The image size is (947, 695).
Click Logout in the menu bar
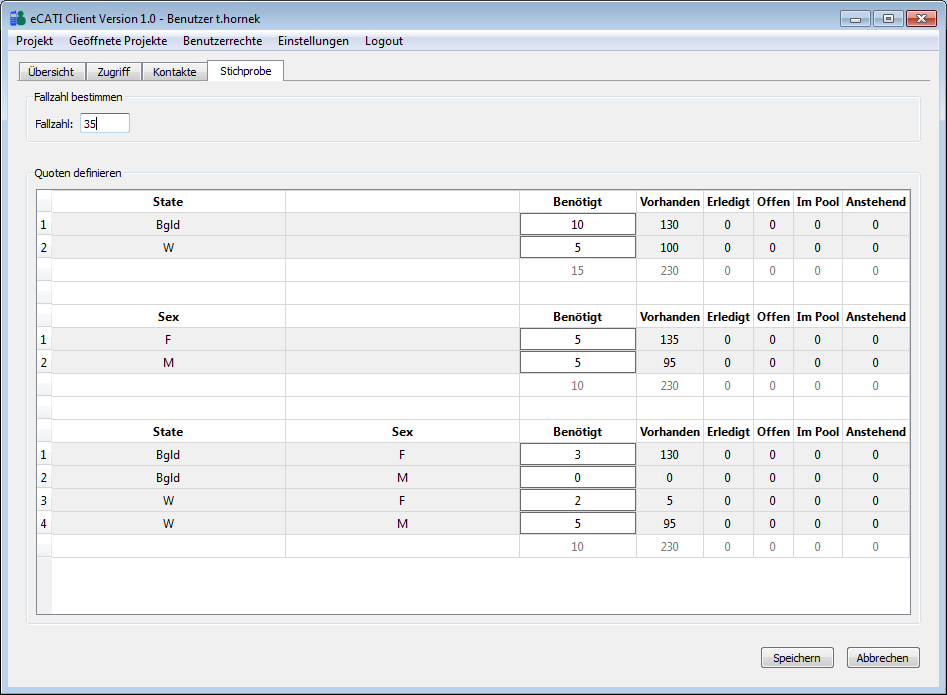pyautogui.click(x=384, y=41)
